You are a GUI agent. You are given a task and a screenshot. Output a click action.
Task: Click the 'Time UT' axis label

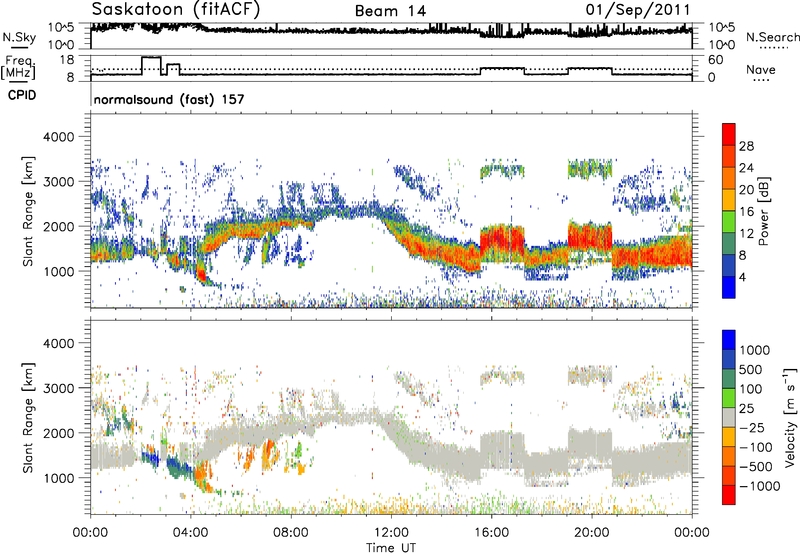(x=391, y=548)
